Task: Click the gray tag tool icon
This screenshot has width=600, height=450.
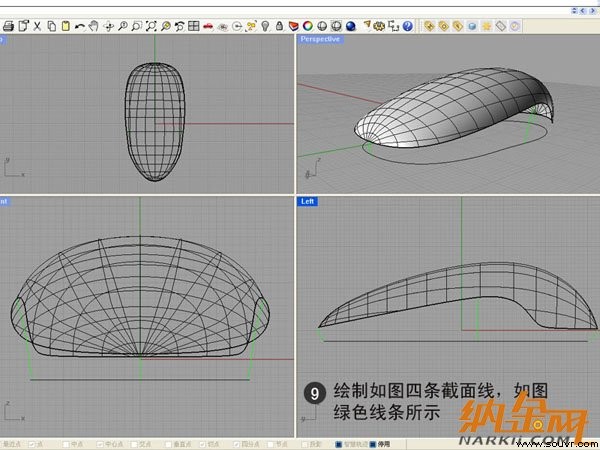Action: coord(501,26)
